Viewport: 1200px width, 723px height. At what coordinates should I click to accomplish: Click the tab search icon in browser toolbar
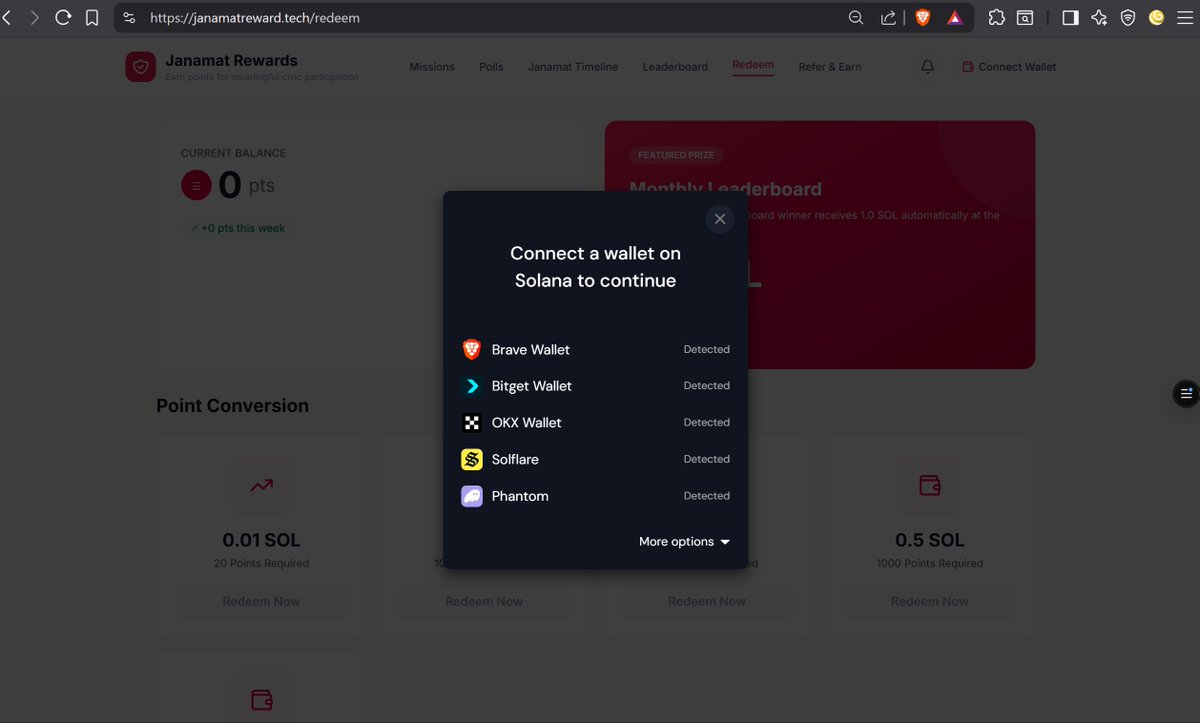pyautogui.click(x=1025, y=18)
